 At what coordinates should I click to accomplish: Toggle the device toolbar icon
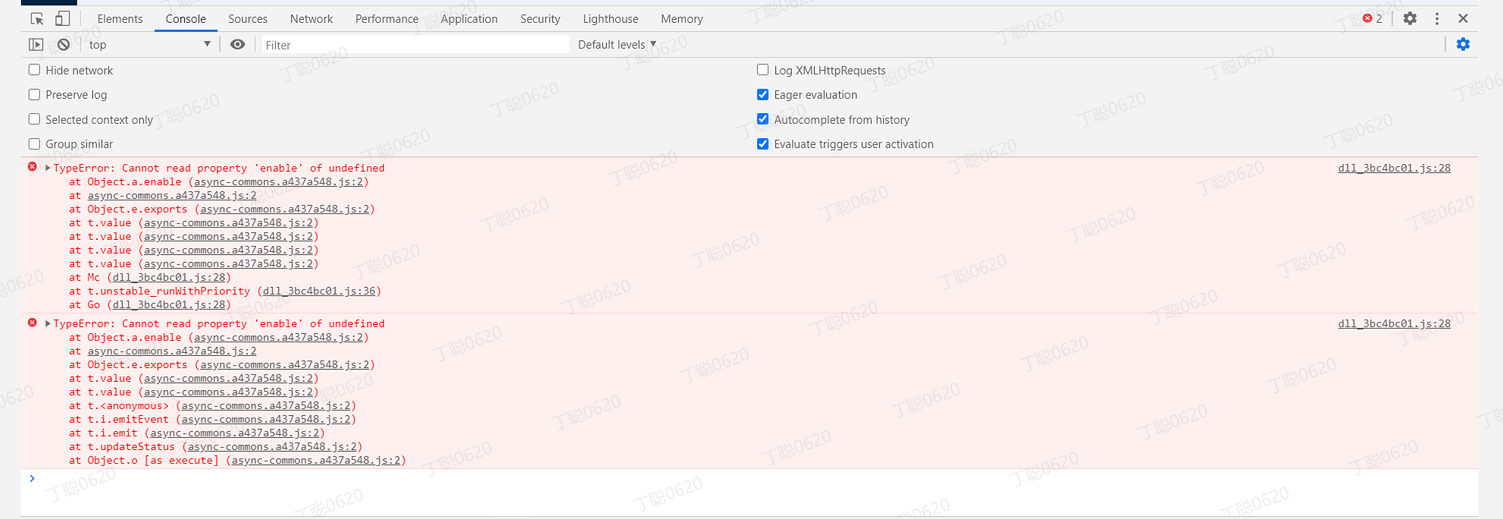point(62,19)
